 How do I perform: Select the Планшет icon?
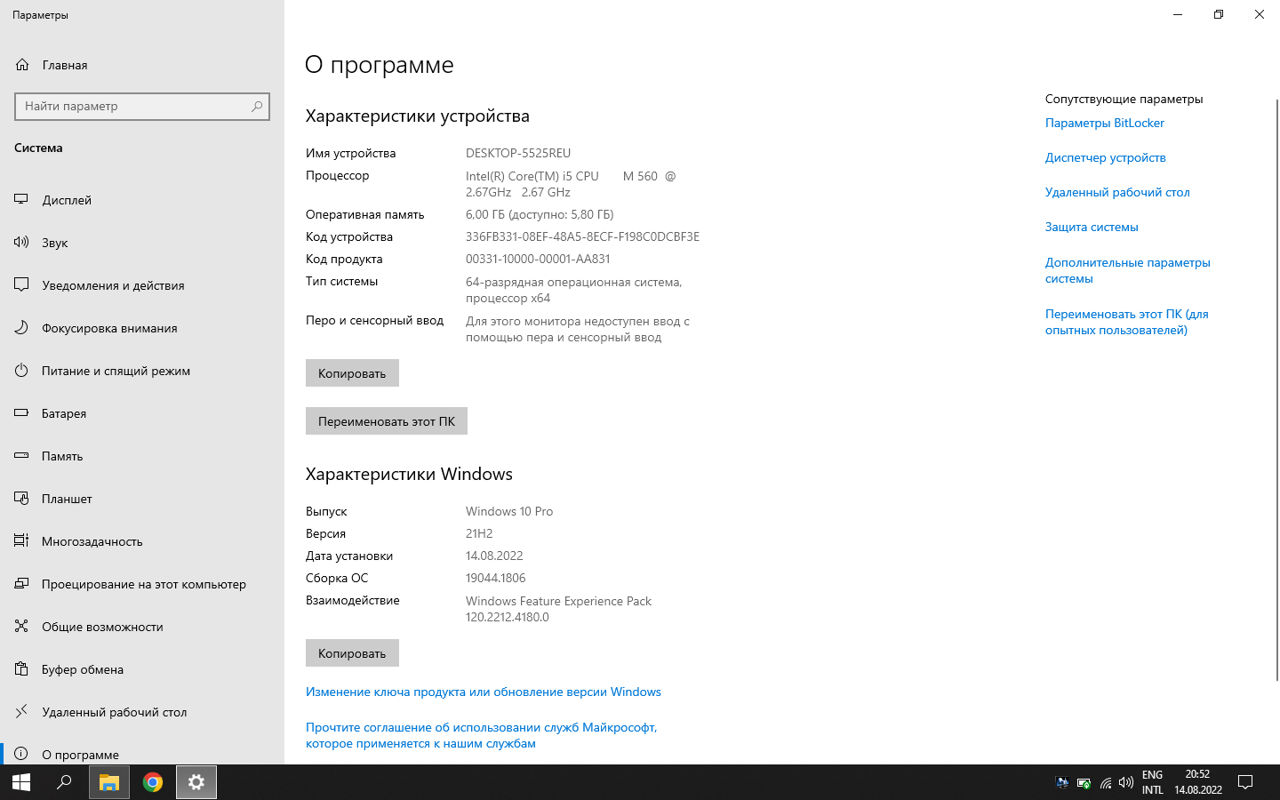pyautogui.click(x=21, y=499)
